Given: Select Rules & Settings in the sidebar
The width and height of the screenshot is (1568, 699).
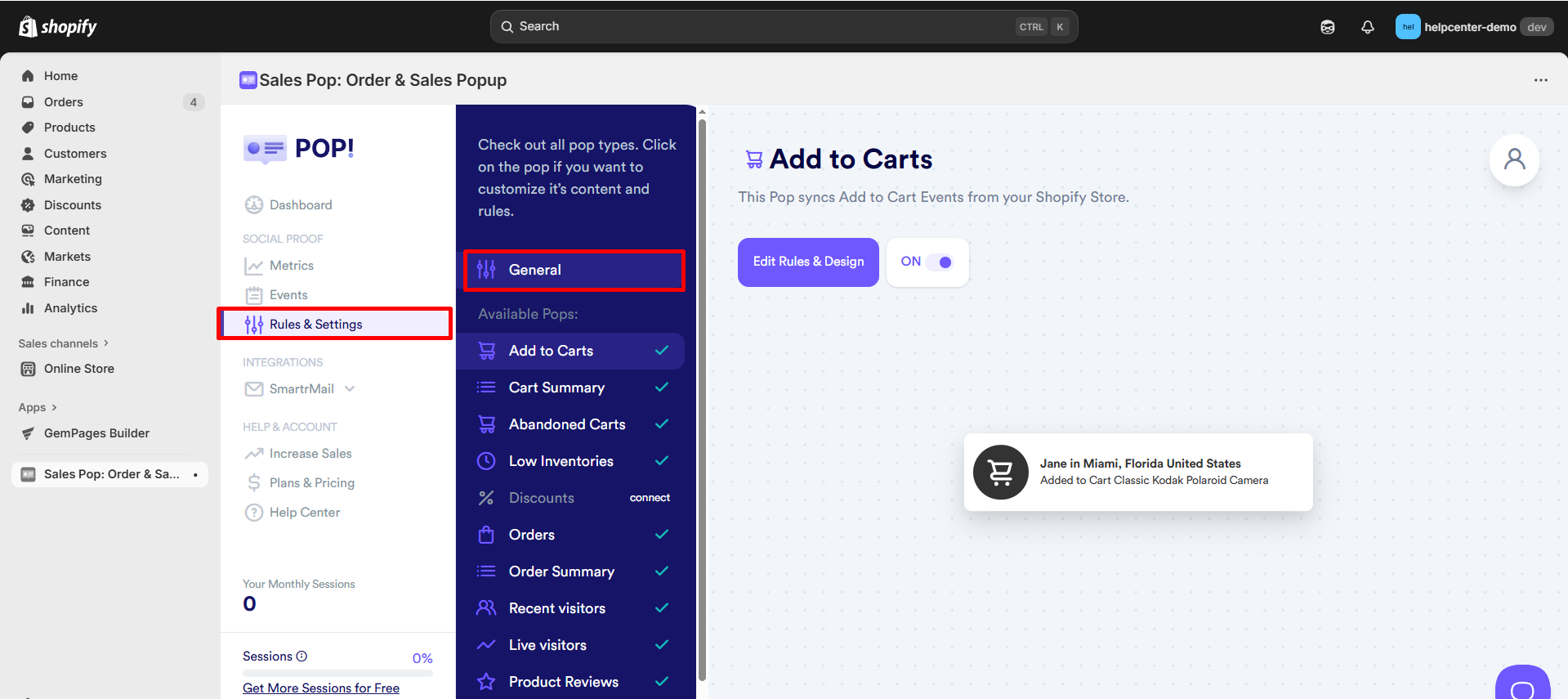Looking at the screenshot, I should 335,325.
